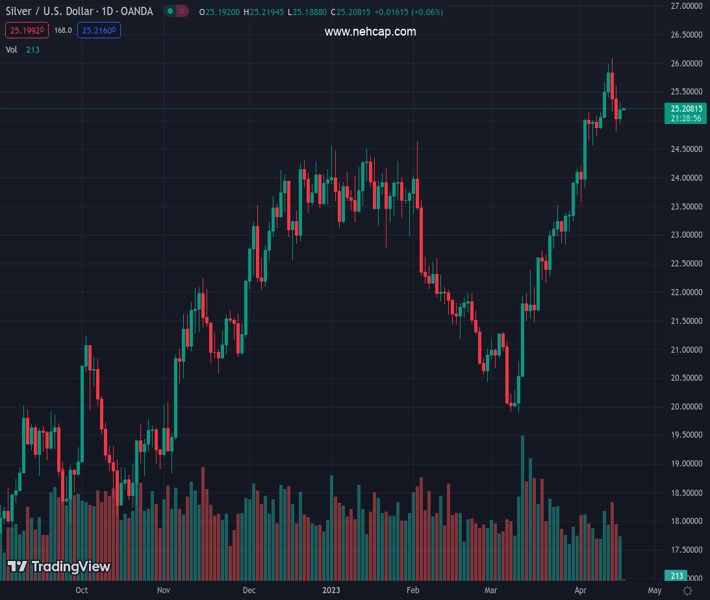Click the Vol indicator label
The width and height of the screenshot is (710, 600).
12,48
